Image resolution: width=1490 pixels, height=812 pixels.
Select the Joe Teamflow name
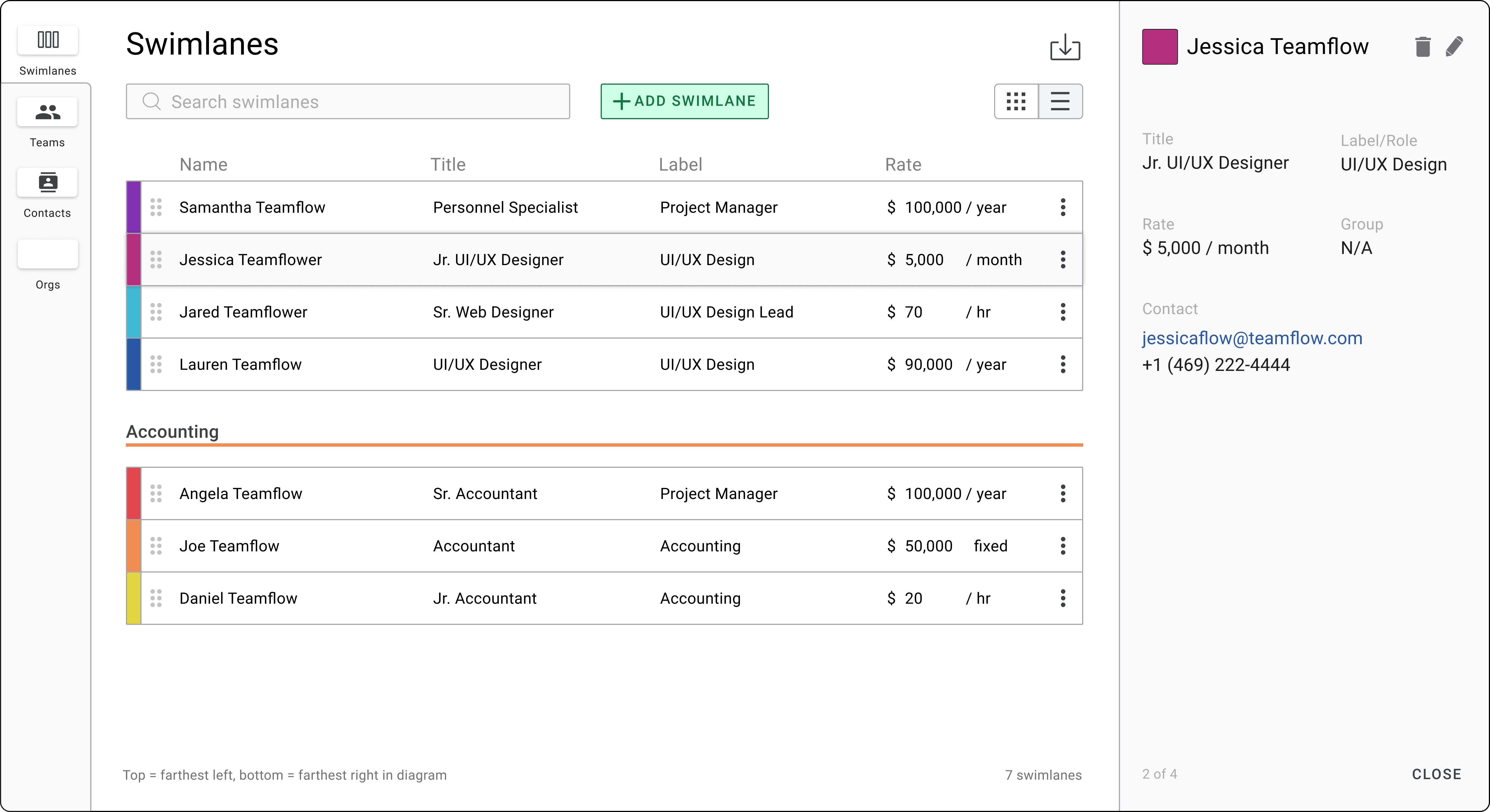229,546
